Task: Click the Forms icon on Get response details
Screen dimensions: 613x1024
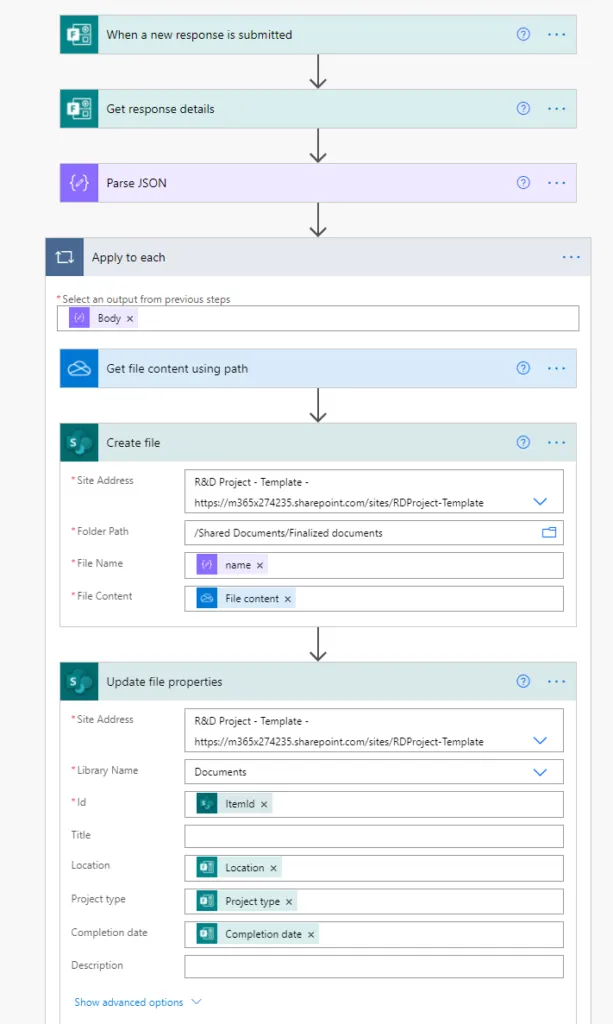Action: (79, 109)
